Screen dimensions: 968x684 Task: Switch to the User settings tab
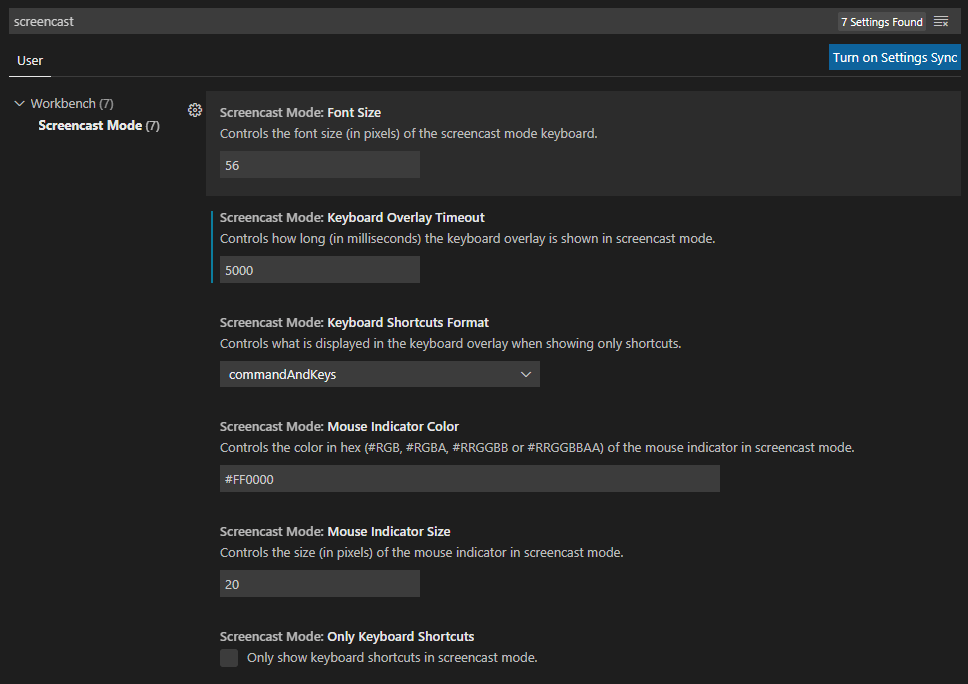[x=30, y=61]
